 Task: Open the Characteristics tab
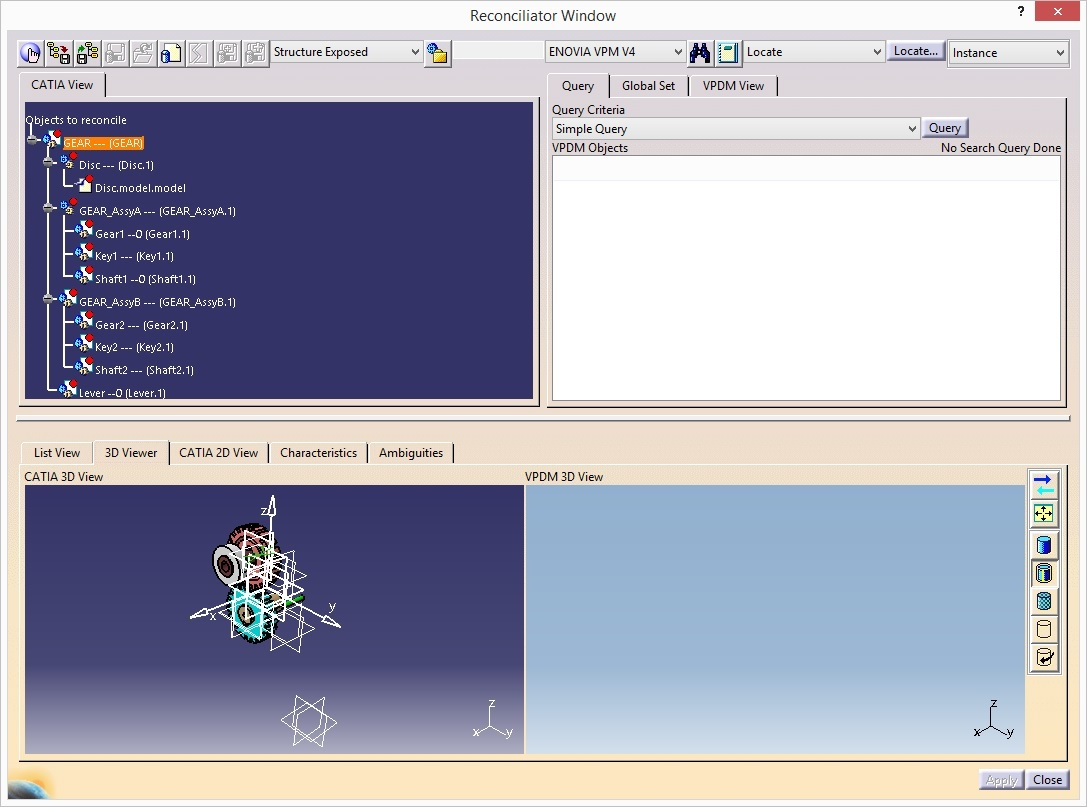(318, 453)
